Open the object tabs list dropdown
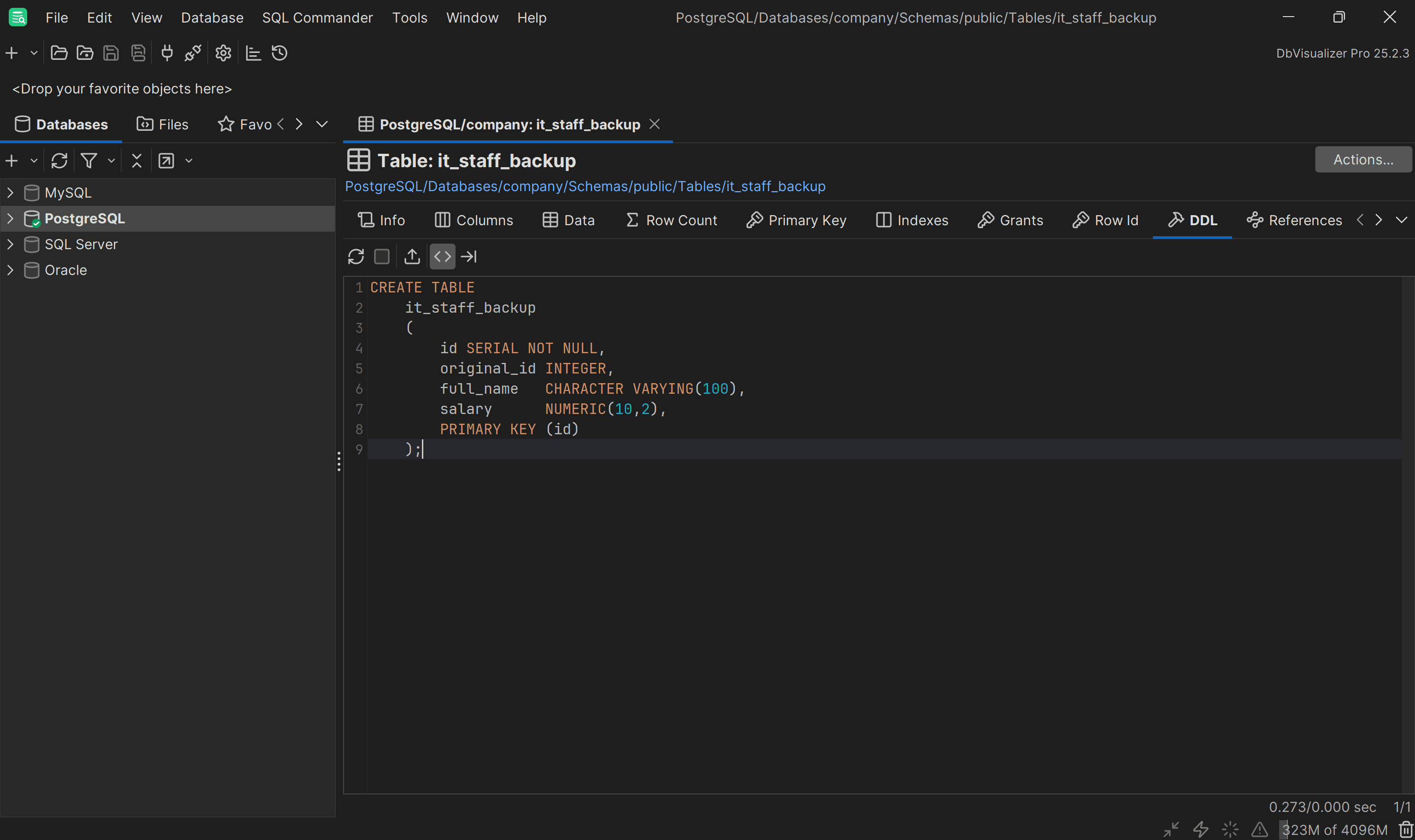This screenshot has height=840, width=1415. point(1402,220)
